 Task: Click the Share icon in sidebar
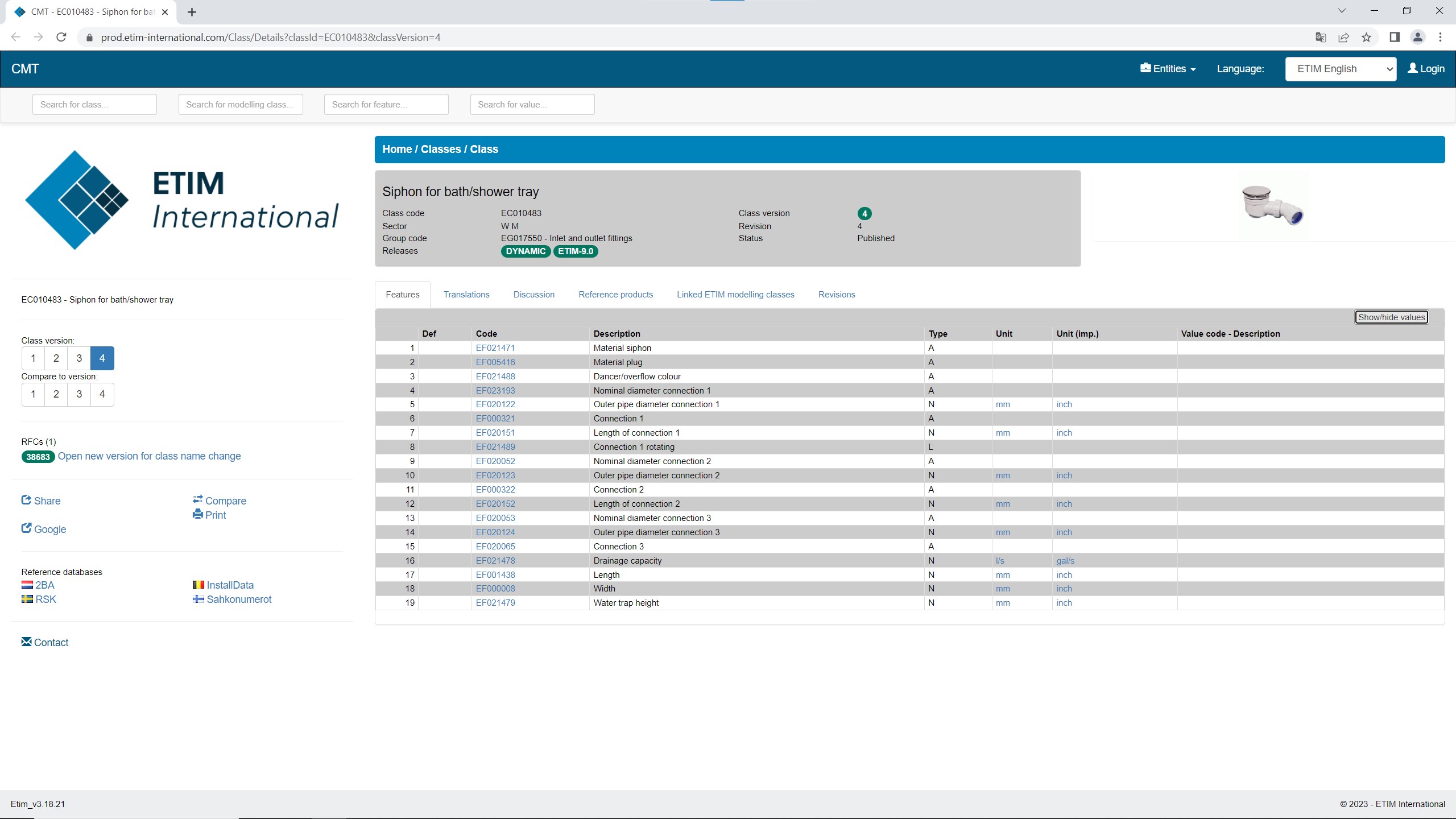26,500
